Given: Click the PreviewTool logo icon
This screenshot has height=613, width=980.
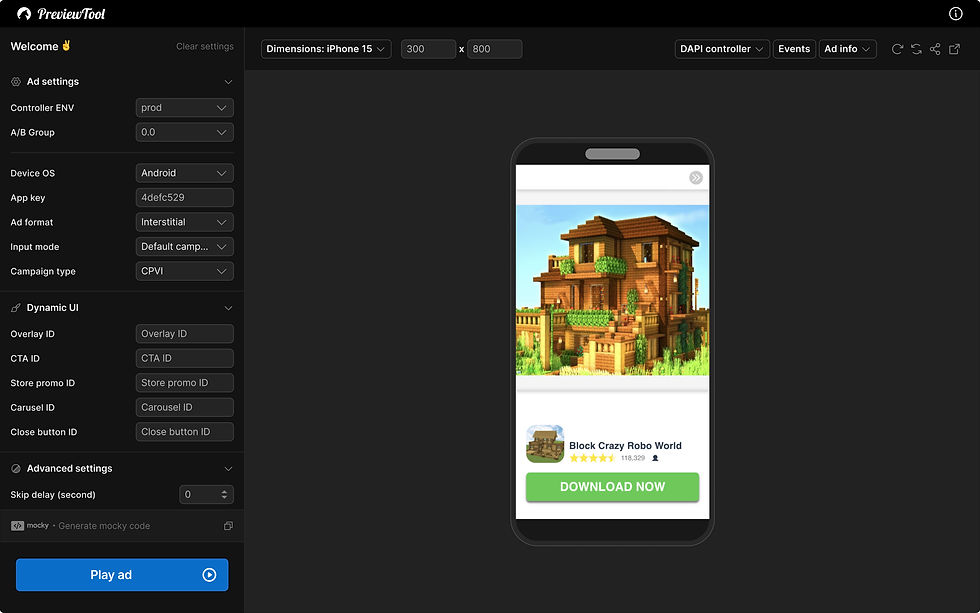Looking at the screenshot, I should click(x=24, y=14).
